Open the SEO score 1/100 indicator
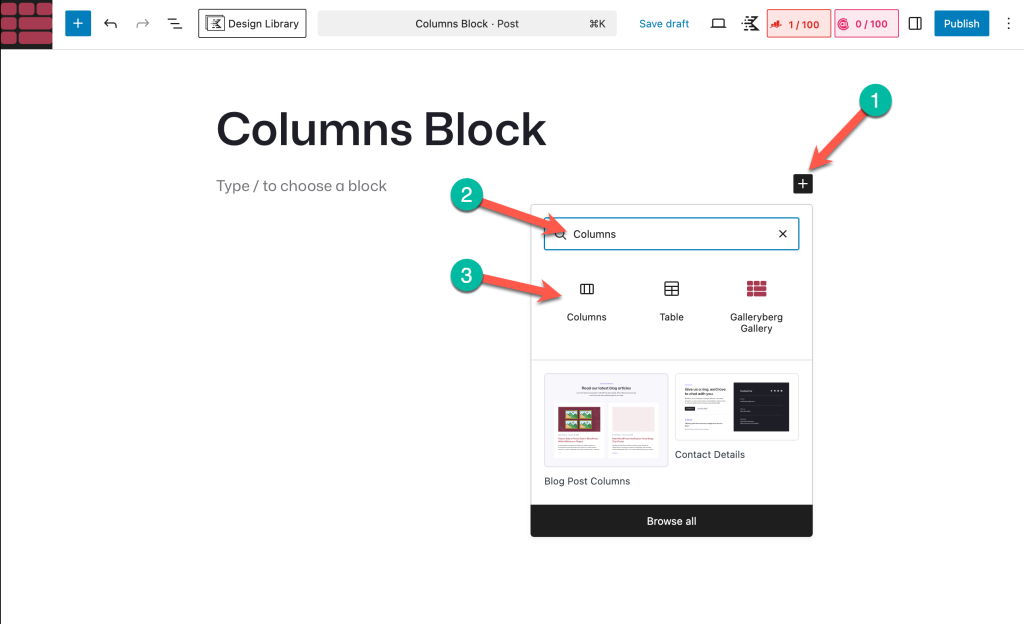The width and height of the screenshot is (1024, 624). pos(798,23)
